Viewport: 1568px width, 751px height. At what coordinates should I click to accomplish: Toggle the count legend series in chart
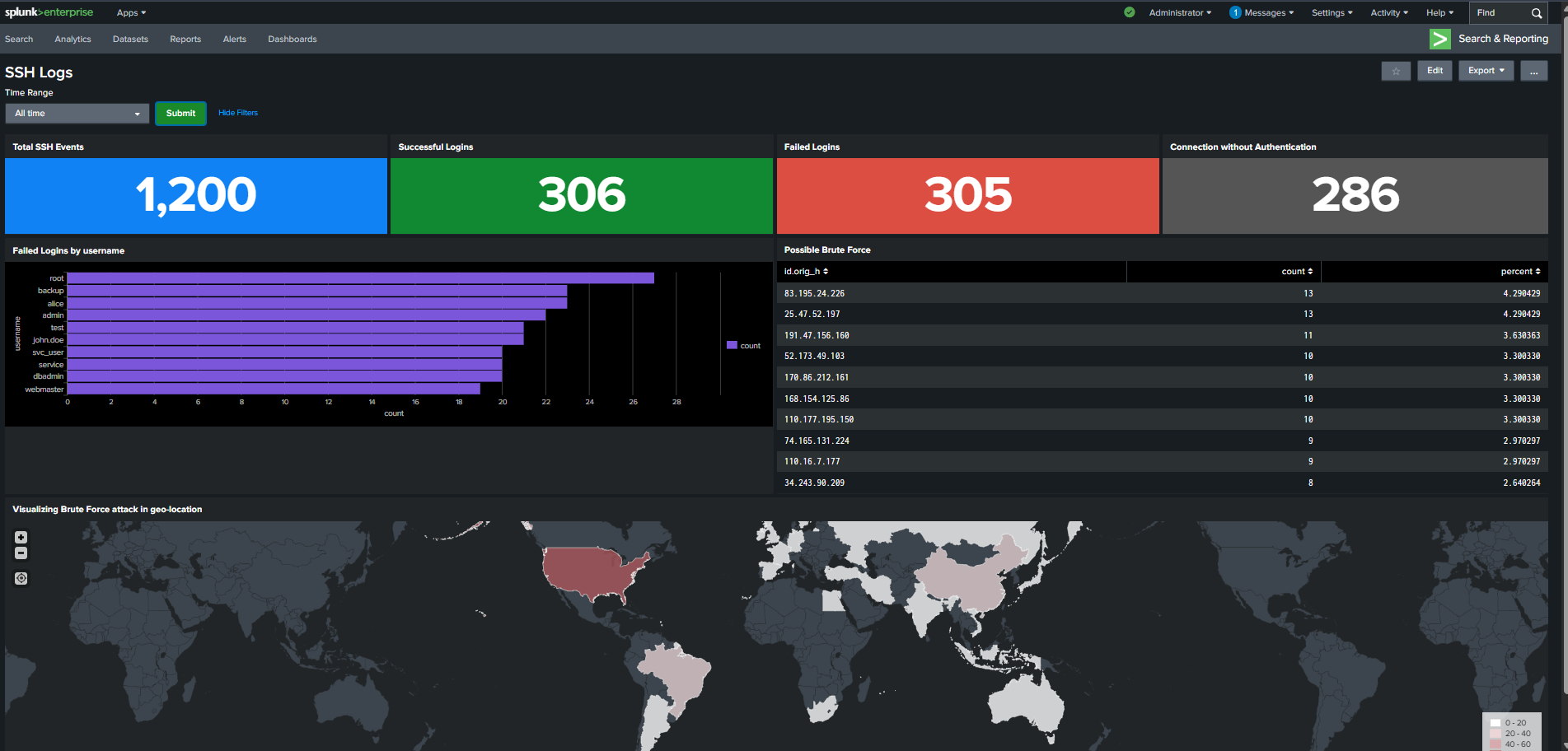coord(744,346)
